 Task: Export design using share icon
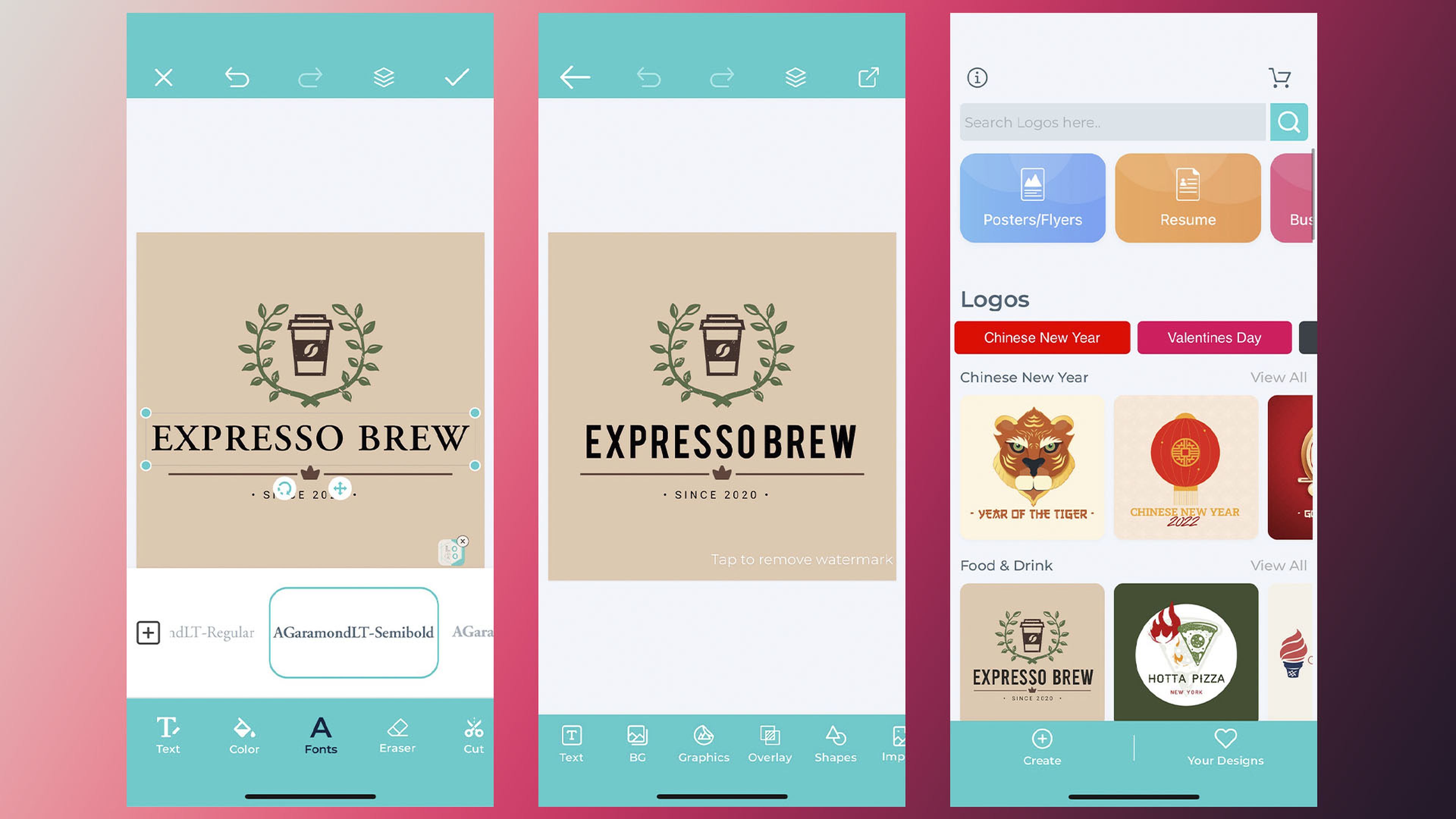tap(867, 77)
